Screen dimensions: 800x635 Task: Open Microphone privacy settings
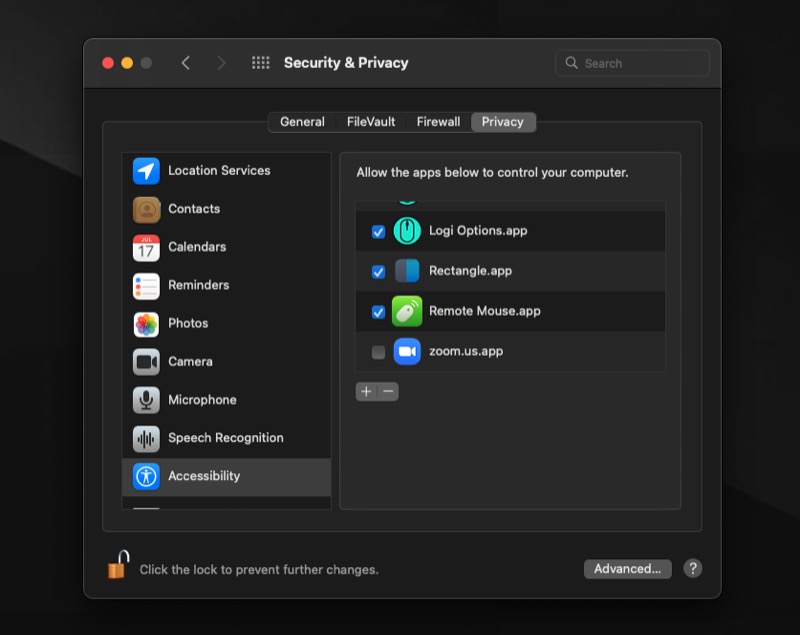coord(201,400)
